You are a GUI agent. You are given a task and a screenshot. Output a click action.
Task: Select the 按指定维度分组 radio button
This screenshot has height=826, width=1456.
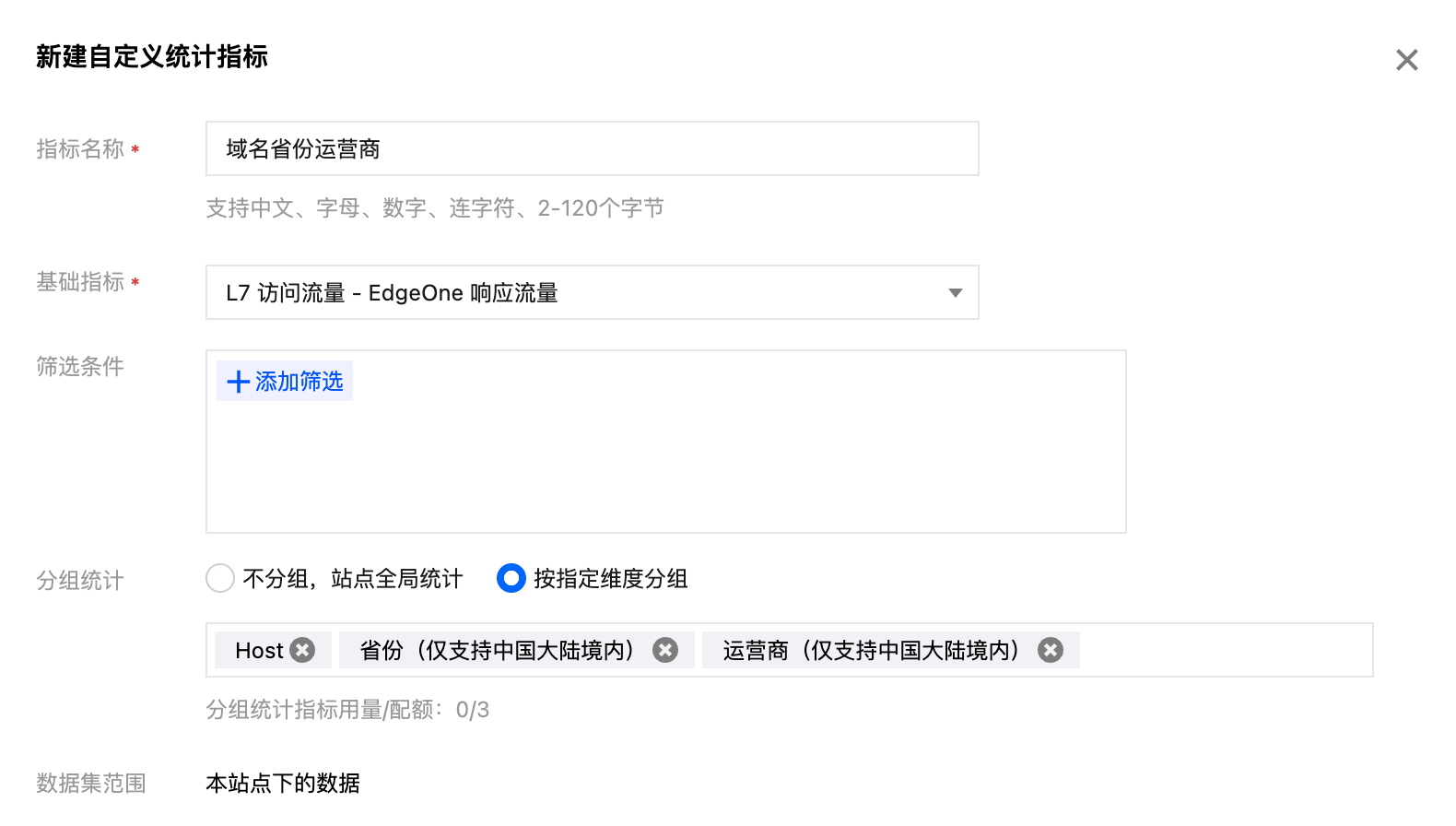tap(511, 578)
